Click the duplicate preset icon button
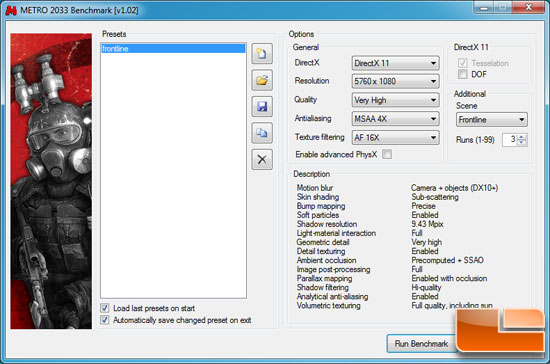The width and height of the screenshot is (550, 364). pyautogui.click(x=262, y=133)
